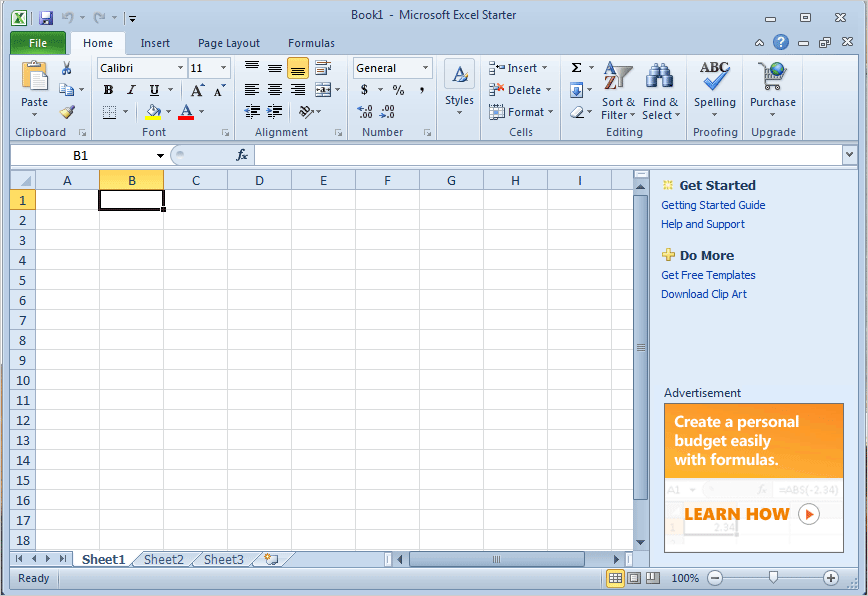Click the Purchase button

coord(772,89)
